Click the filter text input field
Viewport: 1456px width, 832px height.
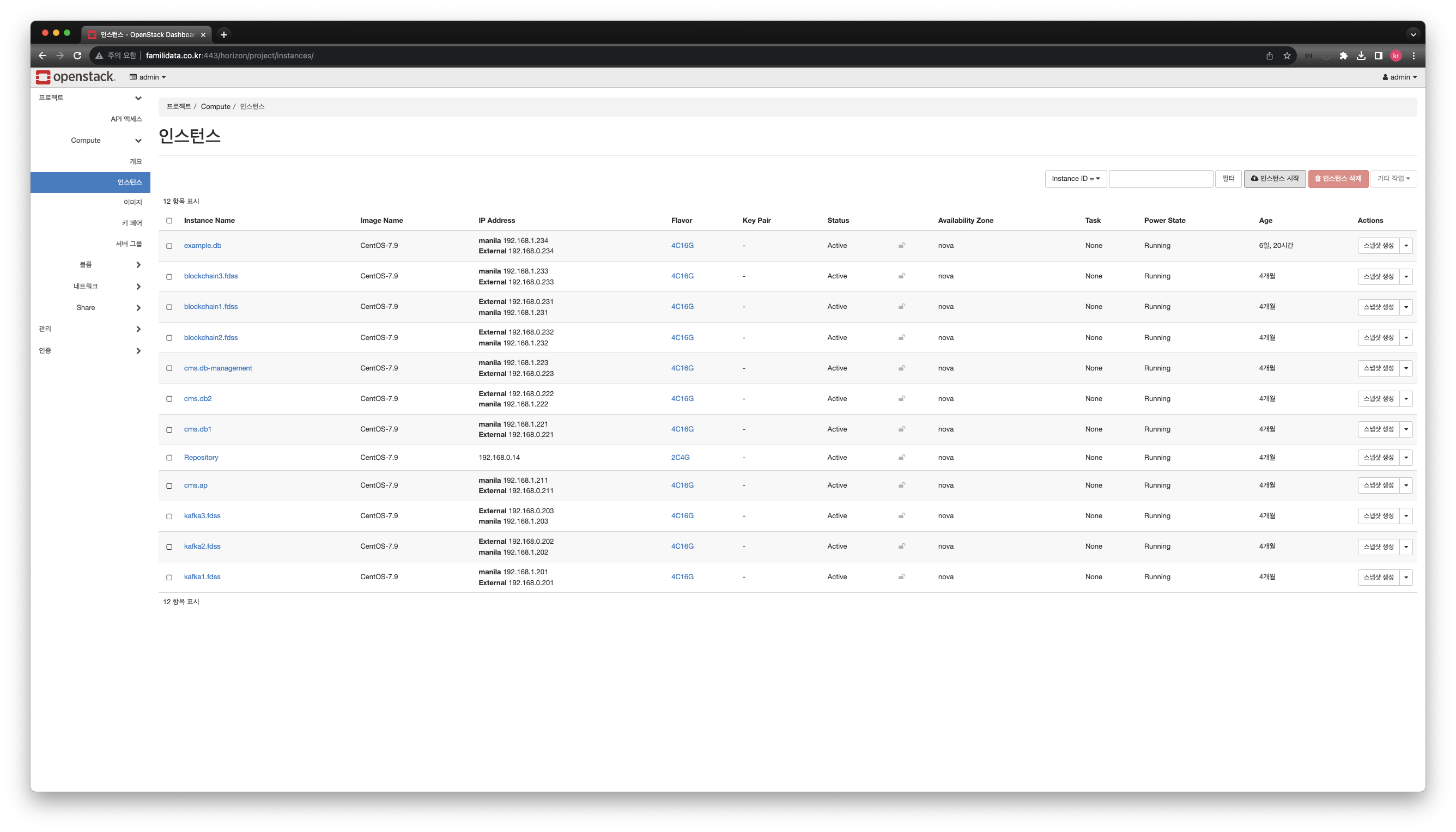pyautogui.click(x=1161, y=179)
